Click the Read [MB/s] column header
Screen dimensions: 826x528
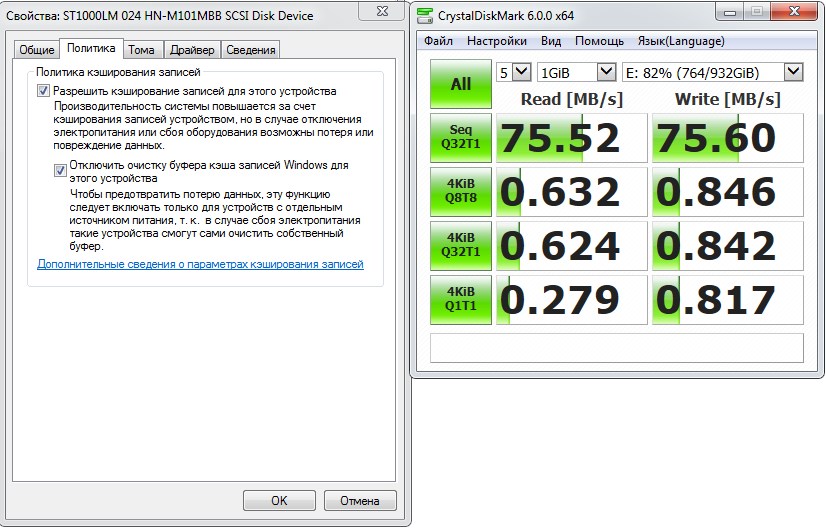[572, 99]
